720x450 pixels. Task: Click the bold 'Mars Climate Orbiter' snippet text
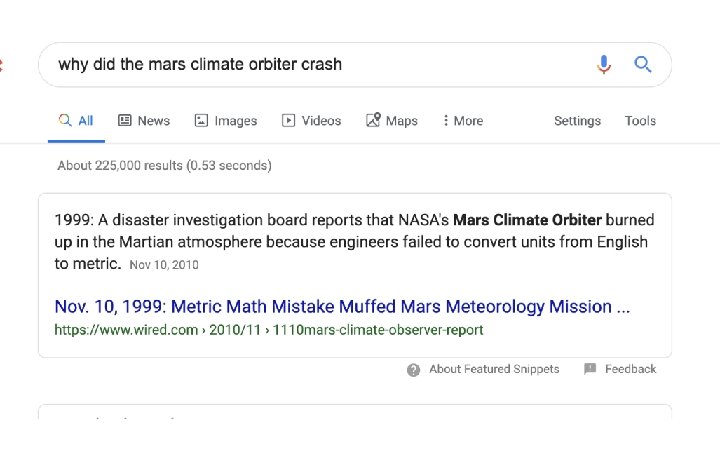click(527, 219)
